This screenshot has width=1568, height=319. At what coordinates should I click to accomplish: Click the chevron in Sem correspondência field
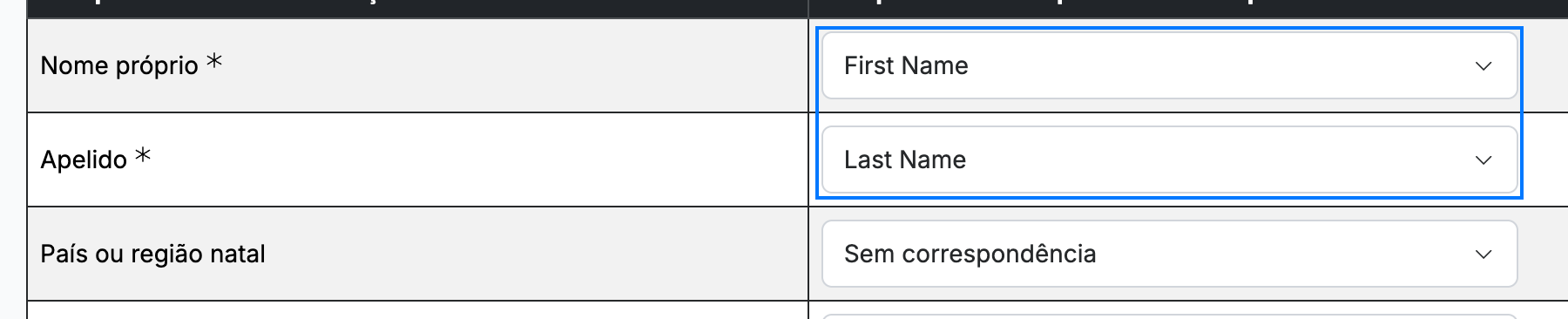point(1484,255)
